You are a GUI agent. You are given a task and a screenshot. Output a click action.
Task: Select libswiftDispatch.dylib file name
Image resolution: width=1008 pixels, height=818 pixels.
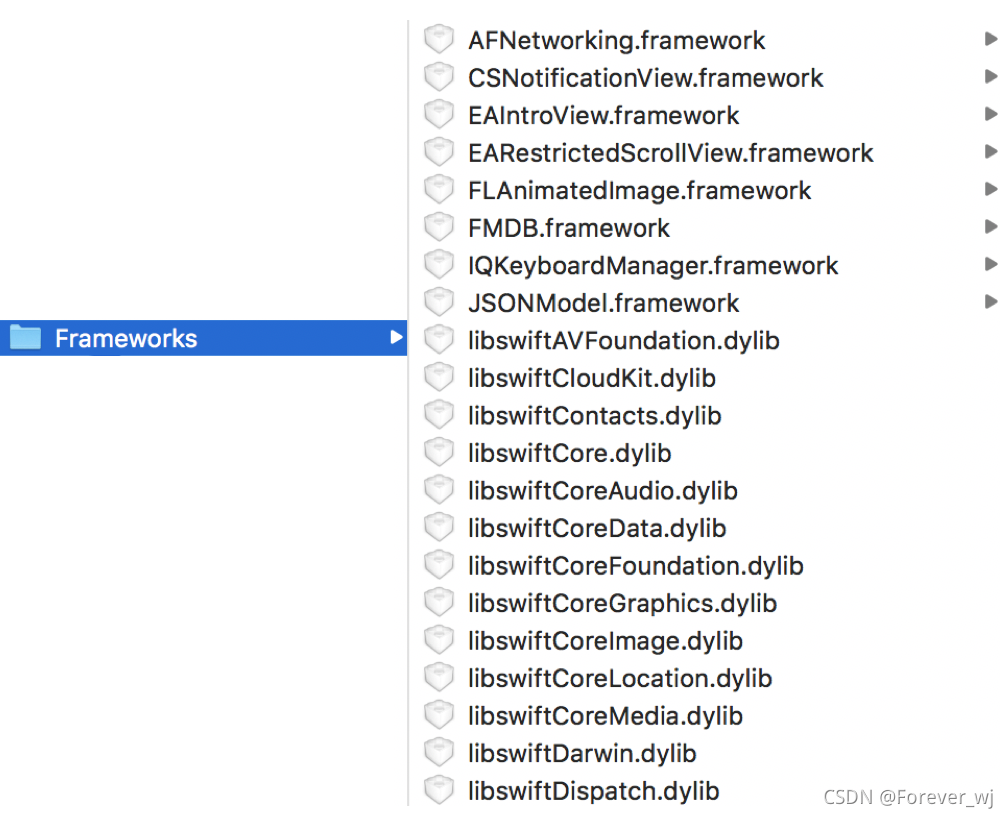click(593, 790)
